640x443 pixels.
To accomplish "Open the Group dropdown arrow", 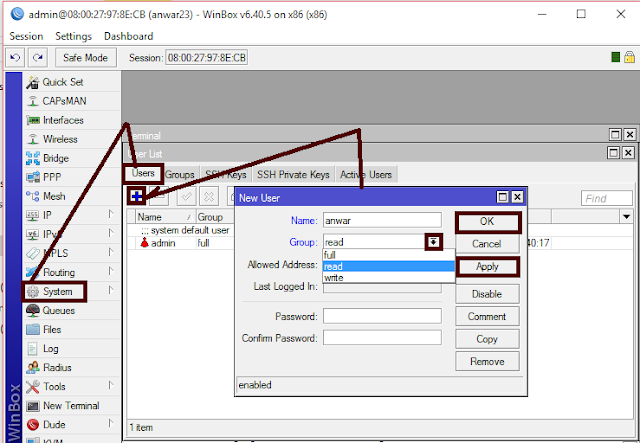I will [x=433, y=242].
